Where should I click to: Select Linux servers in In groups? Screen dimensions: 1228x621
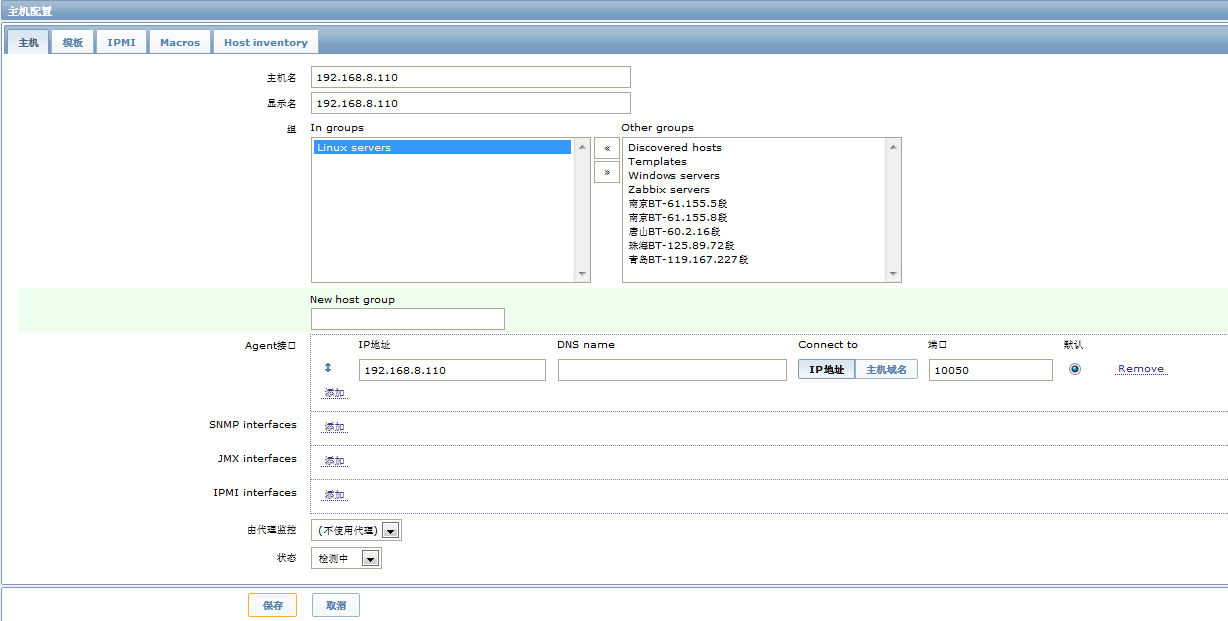click(443, 147)
